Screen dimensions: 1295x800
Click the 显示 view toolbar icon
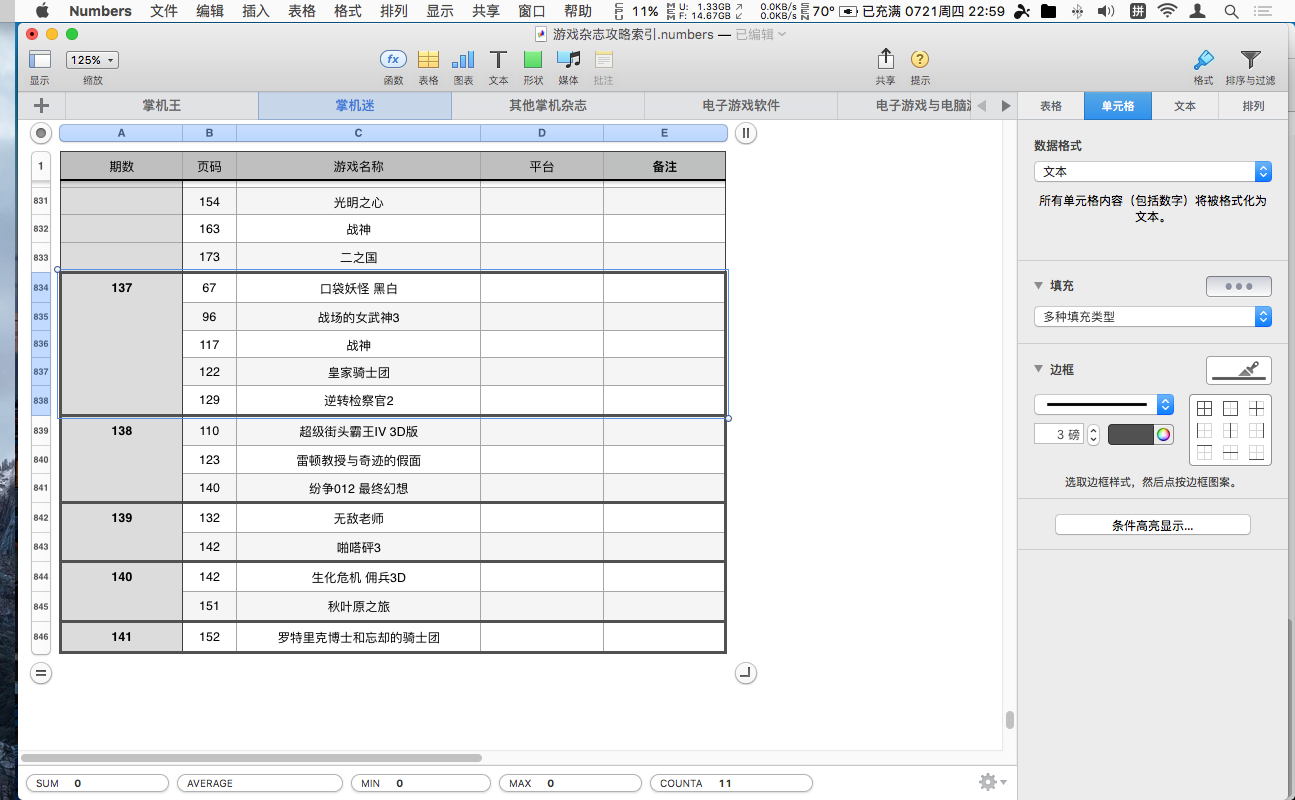click(40, 59)
